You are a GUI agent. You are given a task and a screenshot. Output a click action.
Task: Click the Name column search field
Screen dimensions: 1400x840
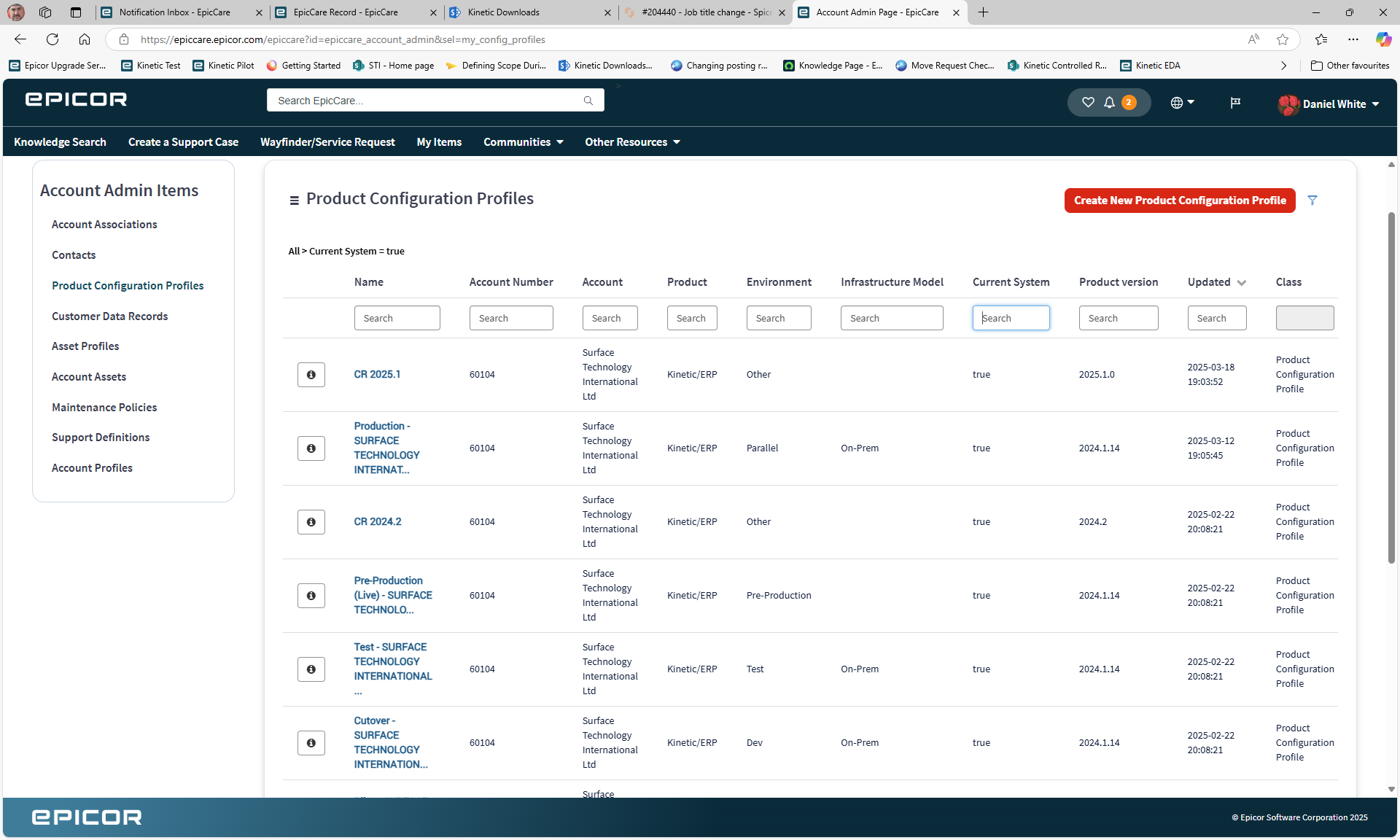397,318
